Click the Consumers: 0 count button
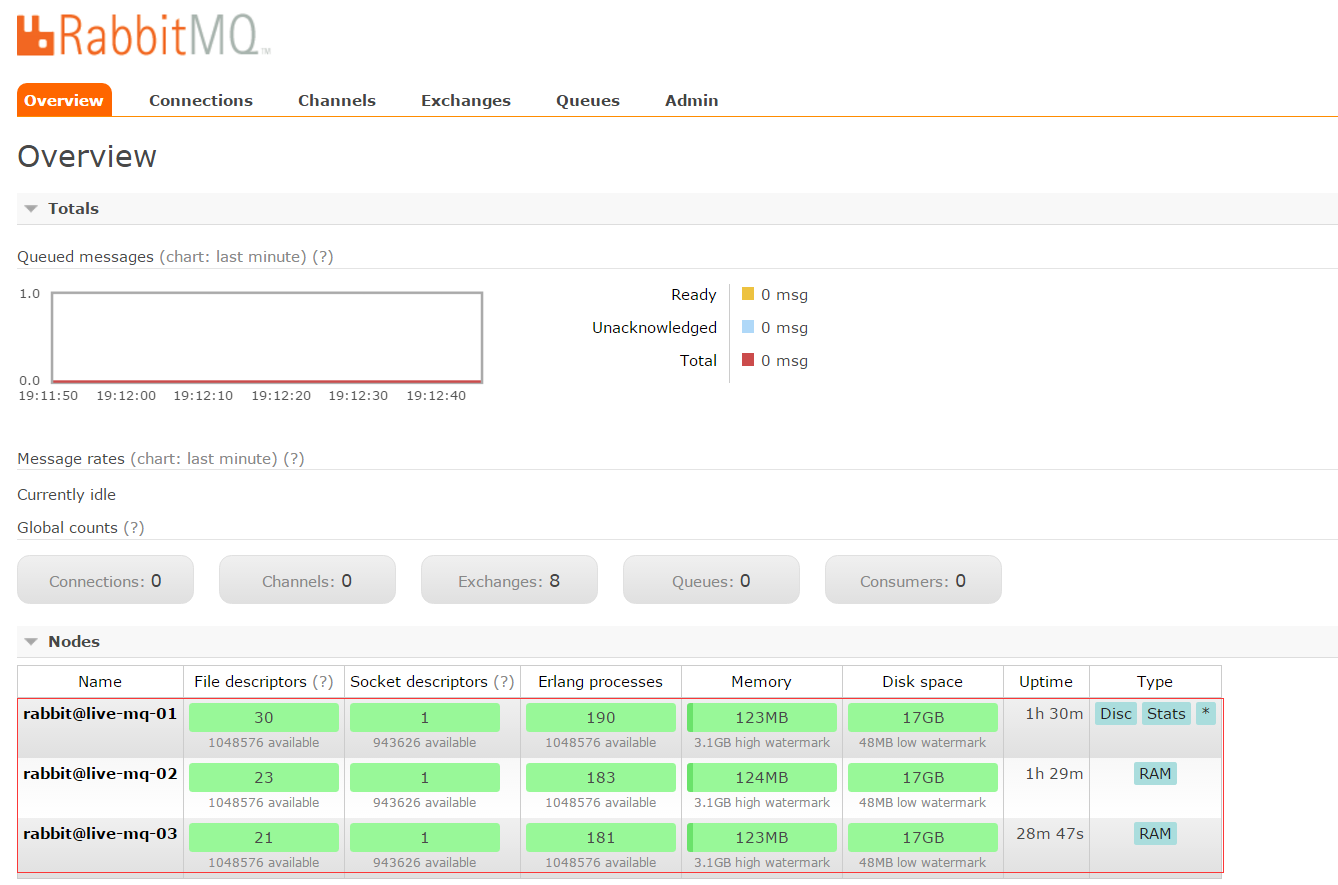This screenshot has width=1338, height=885. (x=913, y=579)
